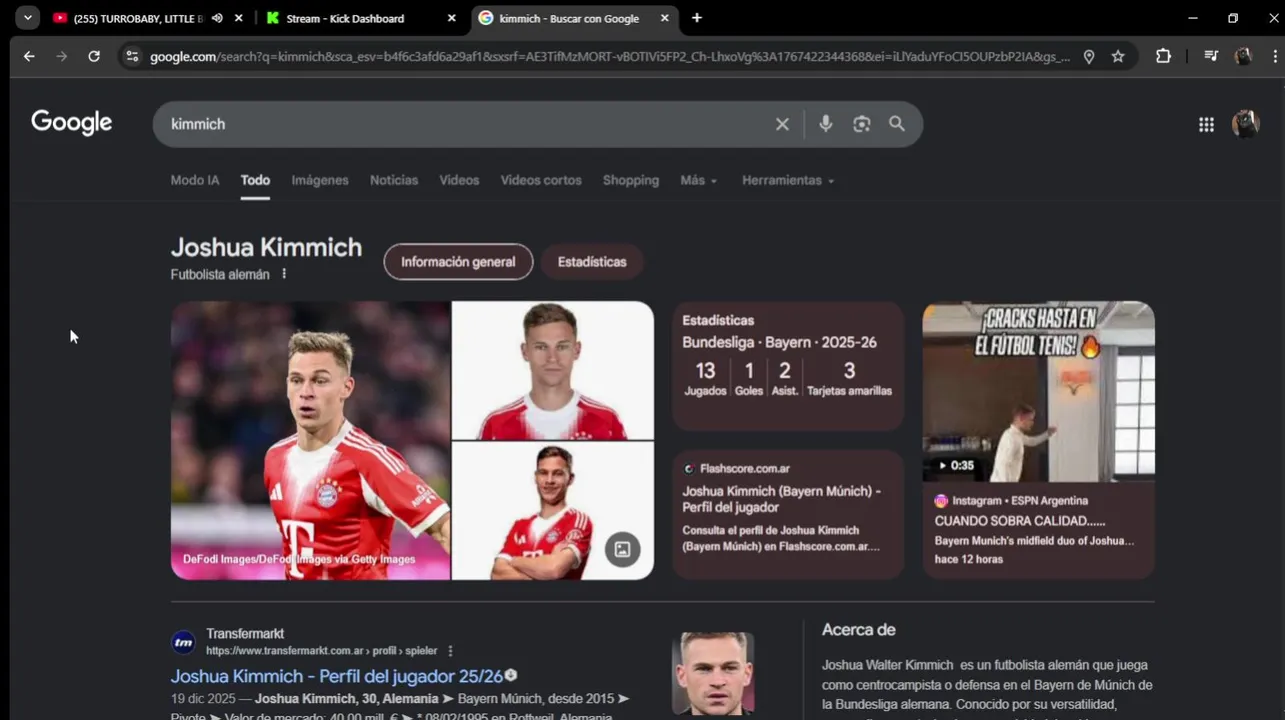
Task: Open Transfermarkt result thumbnail image
Action: (x=713, y=673)
